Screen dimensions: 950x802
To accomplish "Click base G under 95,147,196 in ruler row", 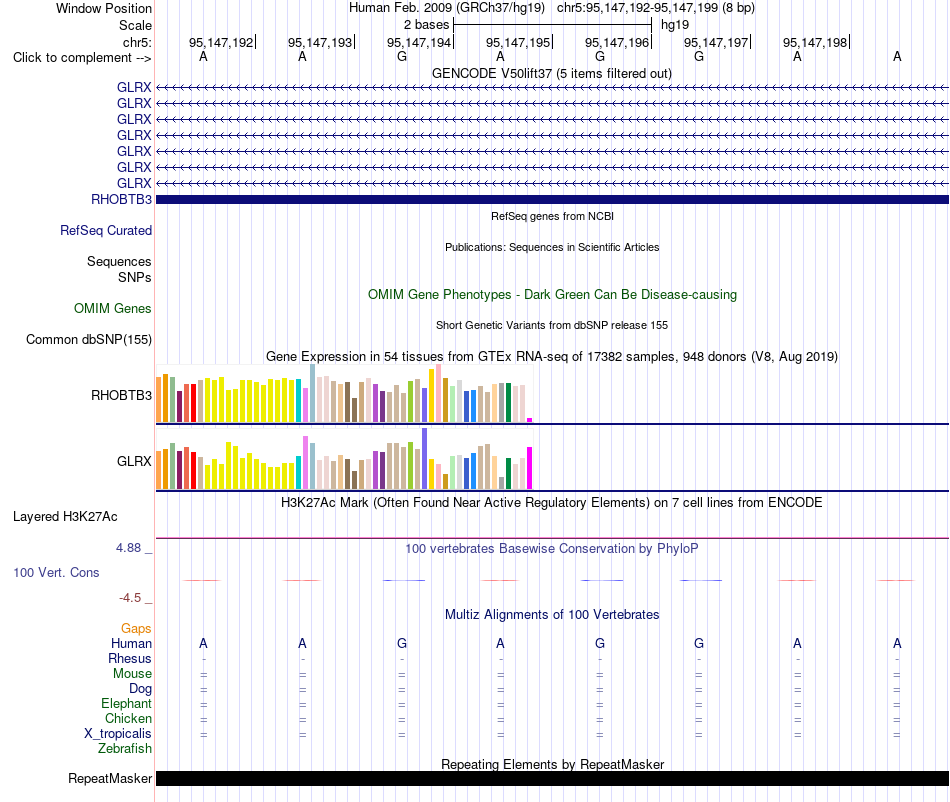I will coord(600,57).
